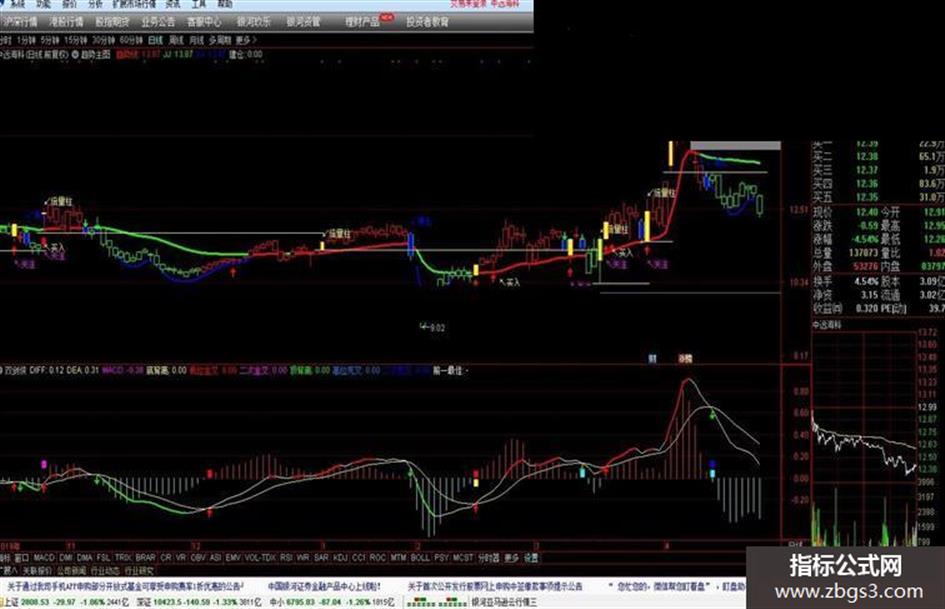Switch indicator to FSL

(x=104, y=558)
